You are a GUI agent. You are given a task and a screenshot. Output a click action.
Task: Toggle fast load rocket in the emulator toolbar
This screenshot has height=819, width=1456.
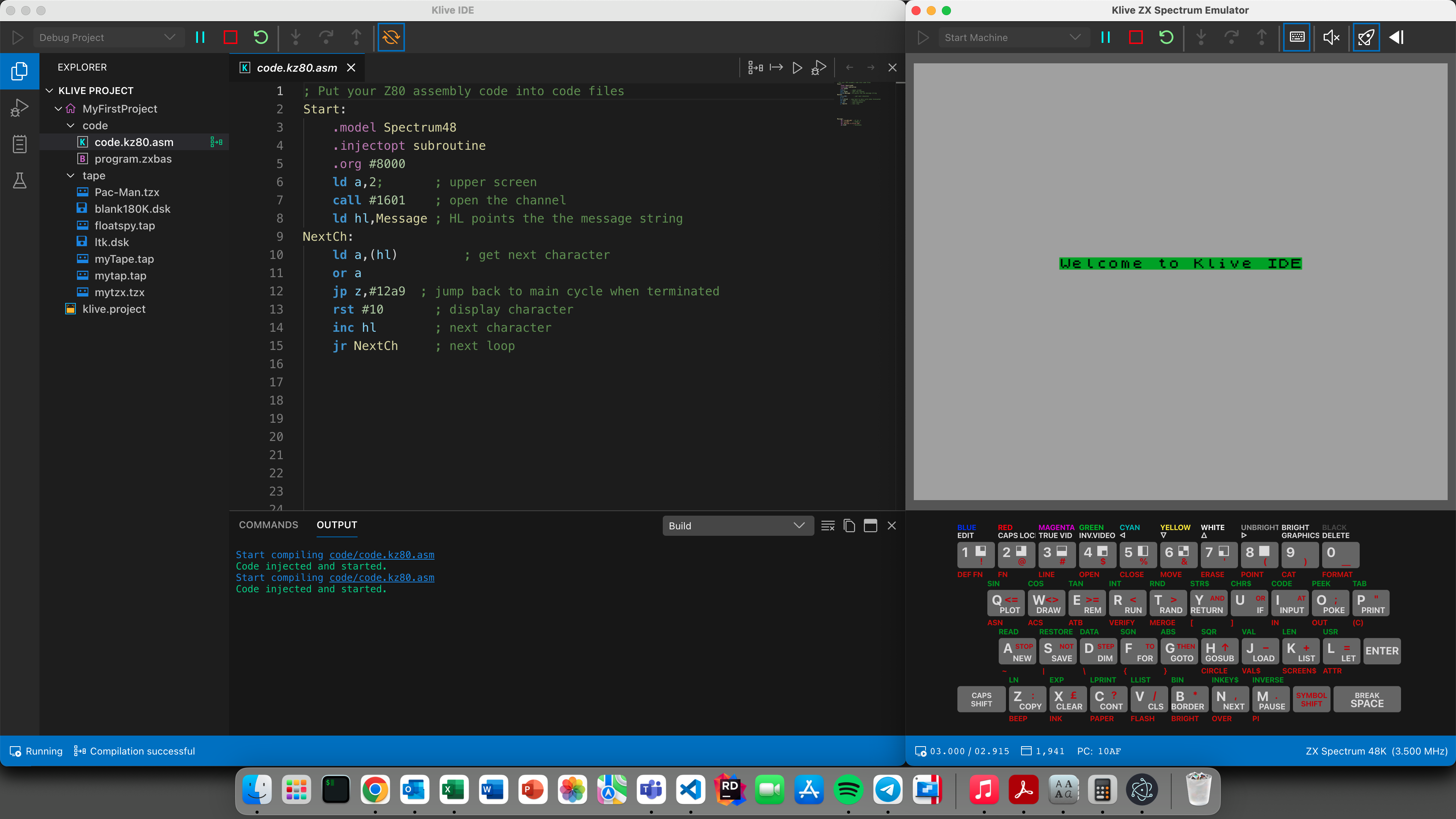[x=1366, y=37]
